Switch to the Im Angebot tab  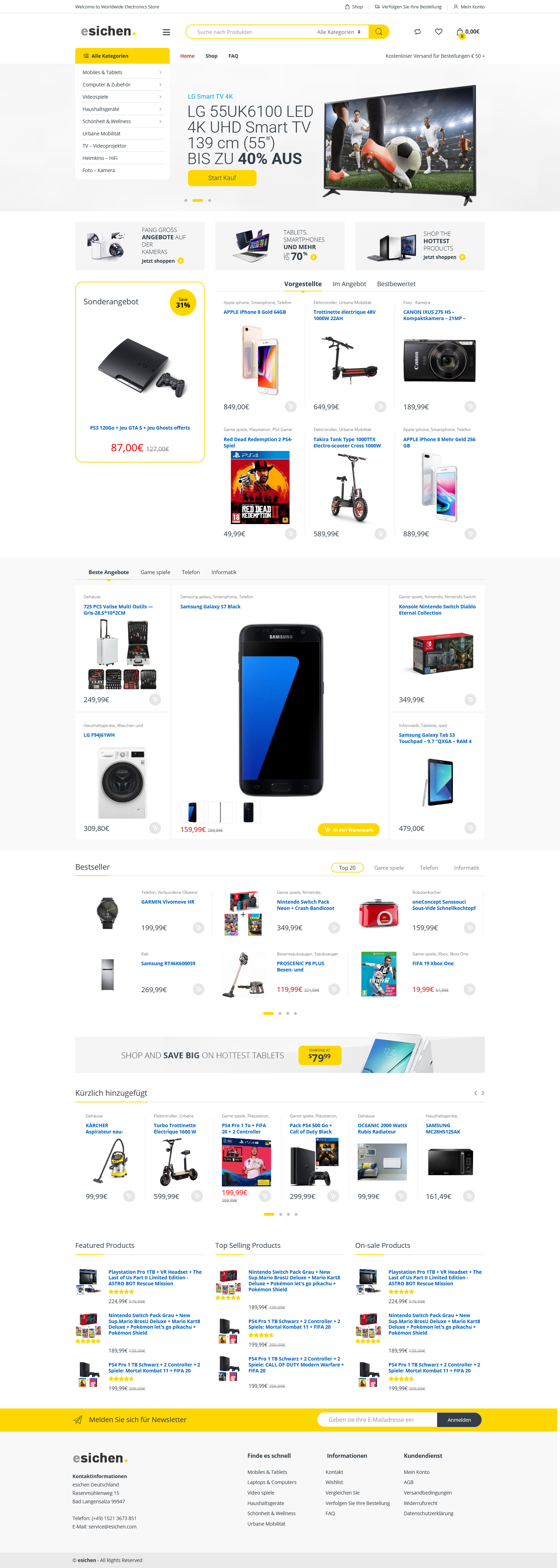coord(349,284)
